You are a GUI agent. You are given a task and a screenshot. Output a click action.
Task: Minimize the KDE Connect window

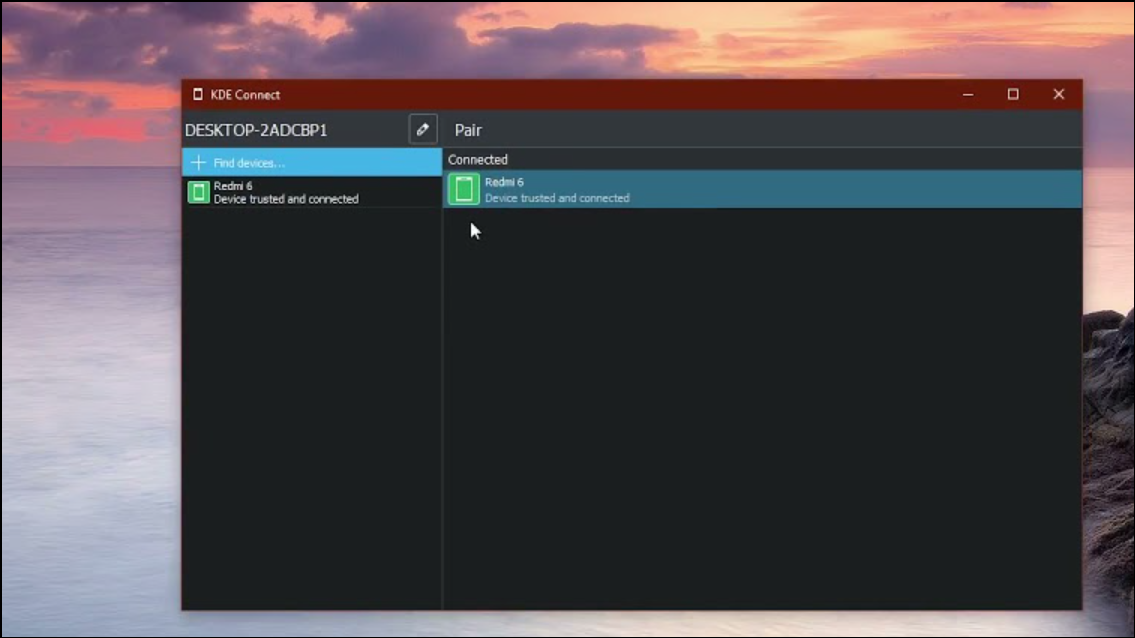(968, 94)
